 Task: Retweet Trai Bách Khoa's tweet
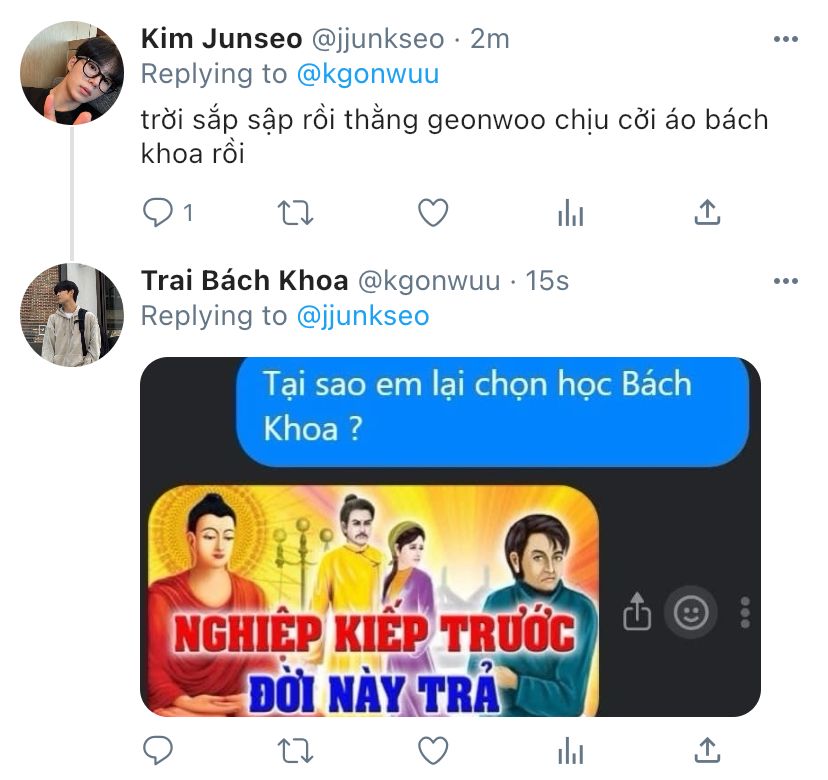pyautogui.click(x=295, y=750)
